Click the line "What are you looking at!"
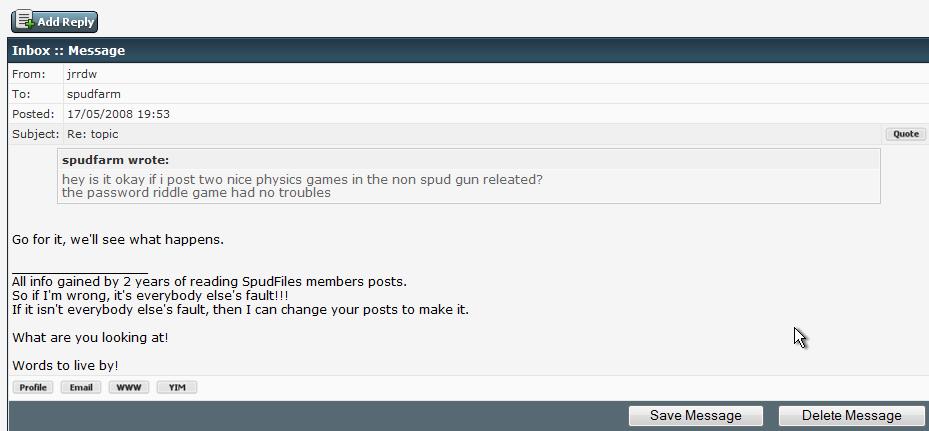This screenshot has height=431, width=929. click(90, 338)
